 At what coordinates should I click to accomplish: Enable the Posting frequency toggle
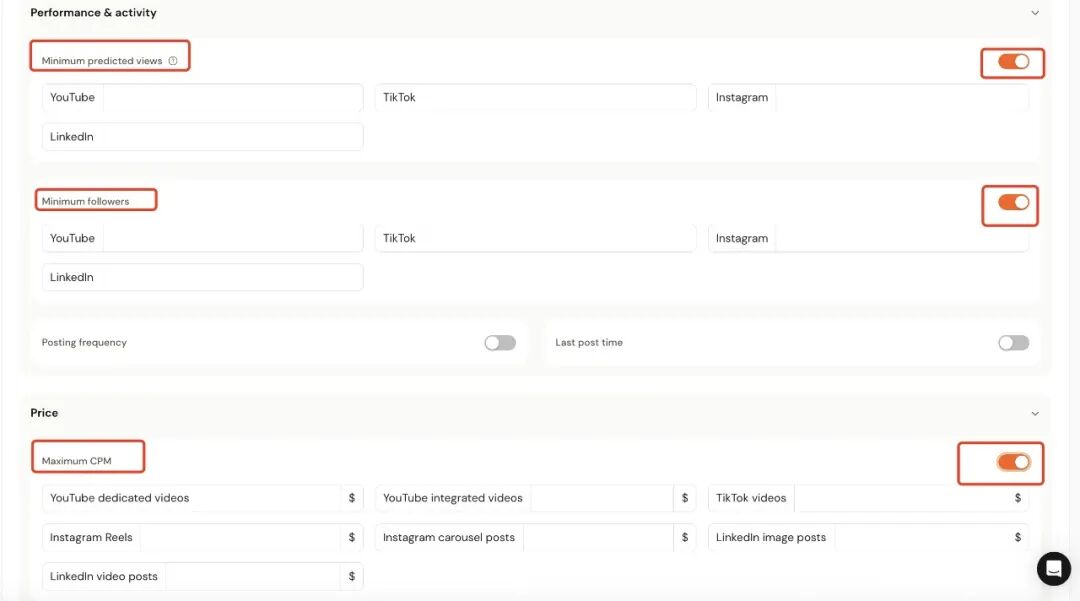tap(500, 343)
